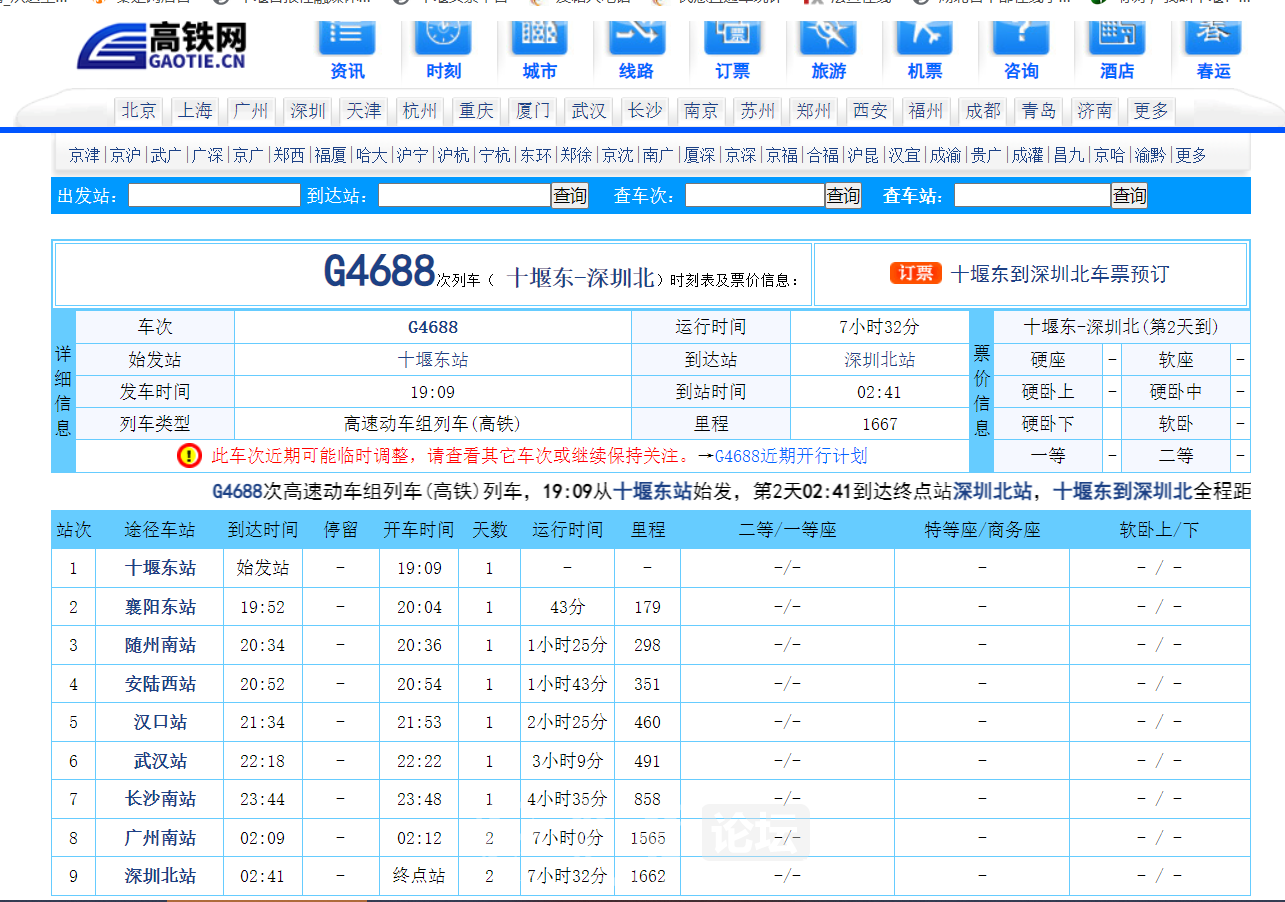Click the 1667 里程 value

click(880, 424)
